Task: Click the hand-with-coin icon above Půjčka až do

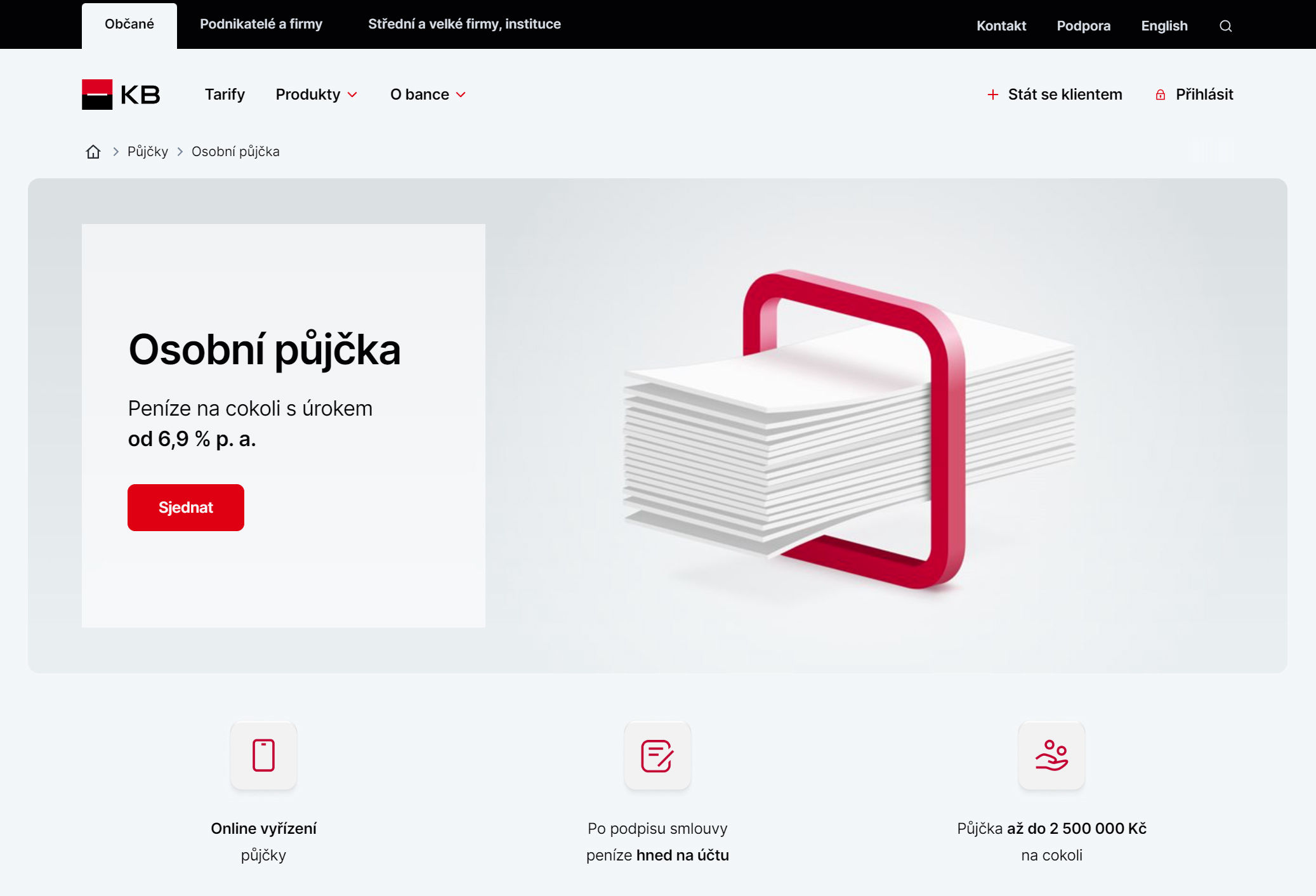Action: [x=1052, y=755]
